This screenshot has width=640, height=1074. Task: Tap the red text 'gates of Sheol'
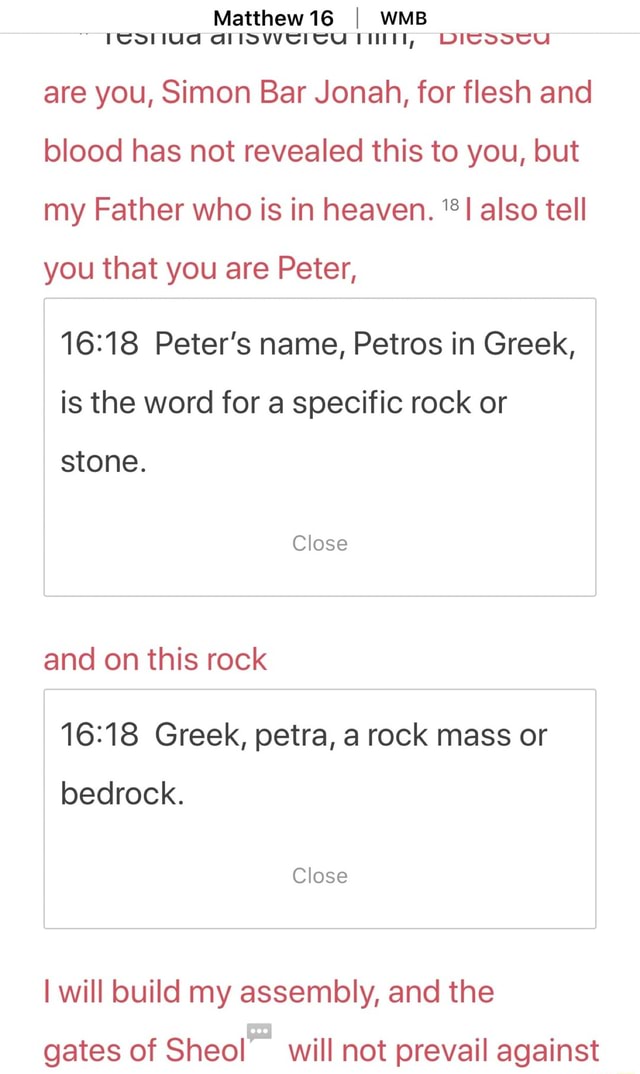tap(143, 1051)
